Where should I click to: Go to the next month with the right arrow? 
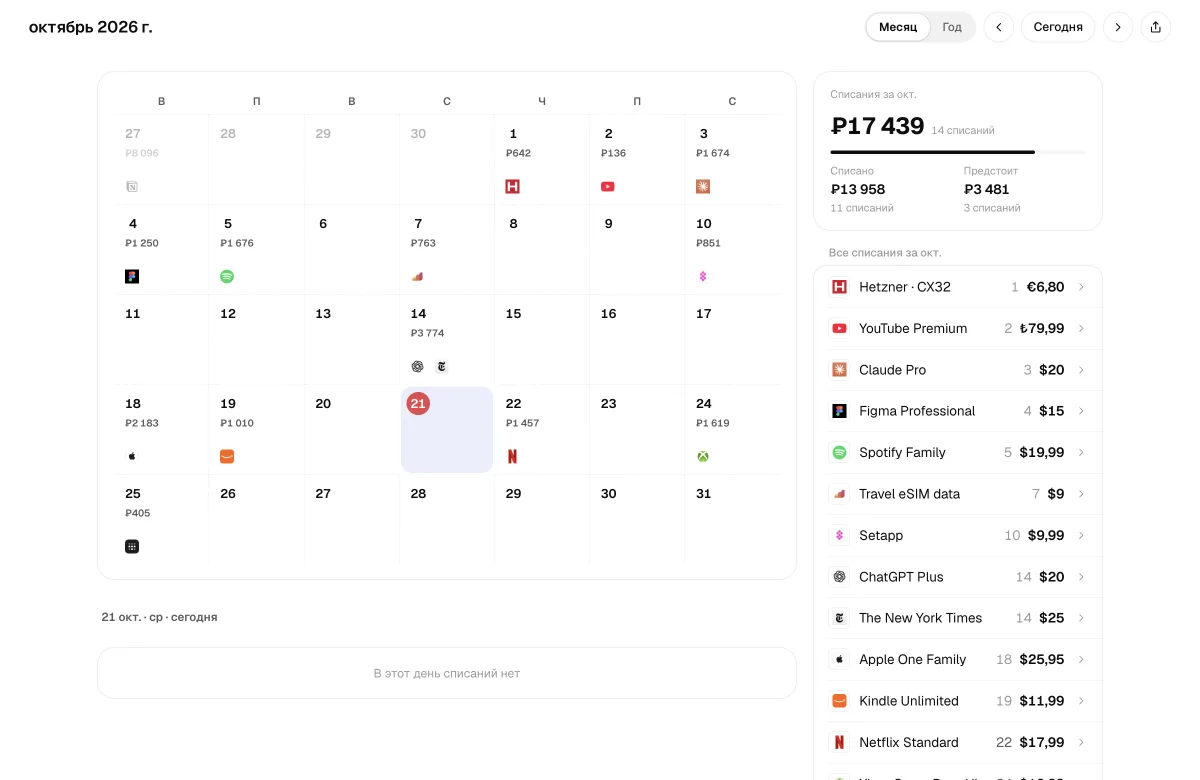pos(1118,27)
